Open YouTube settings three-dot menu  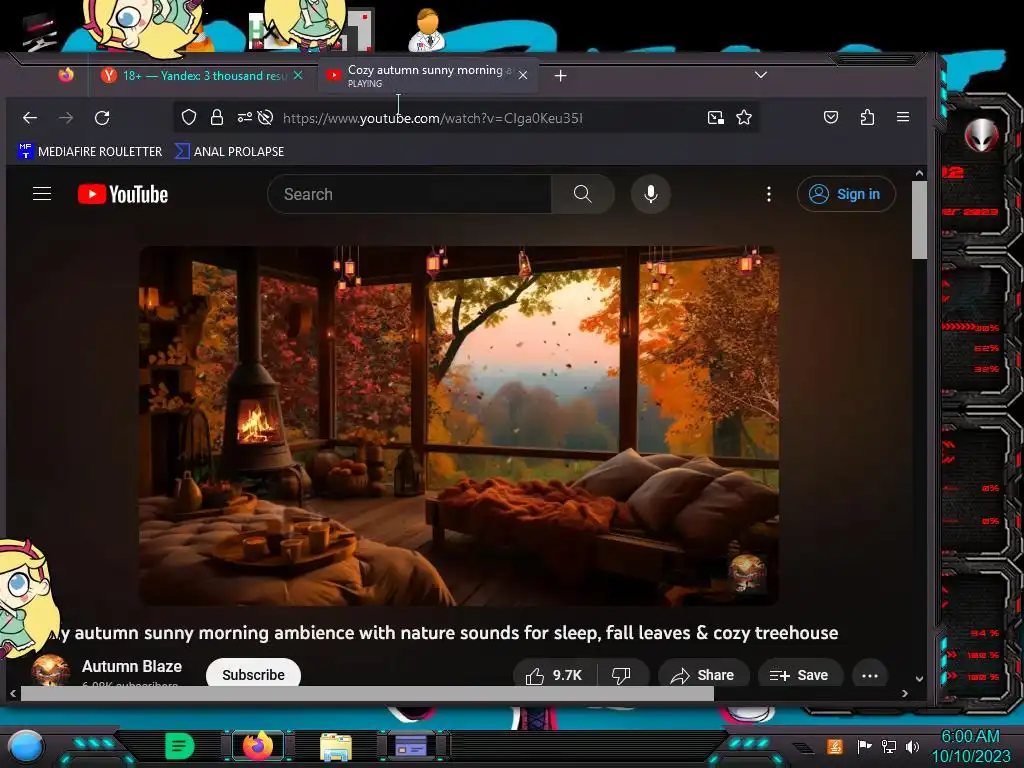coord(769,194)
